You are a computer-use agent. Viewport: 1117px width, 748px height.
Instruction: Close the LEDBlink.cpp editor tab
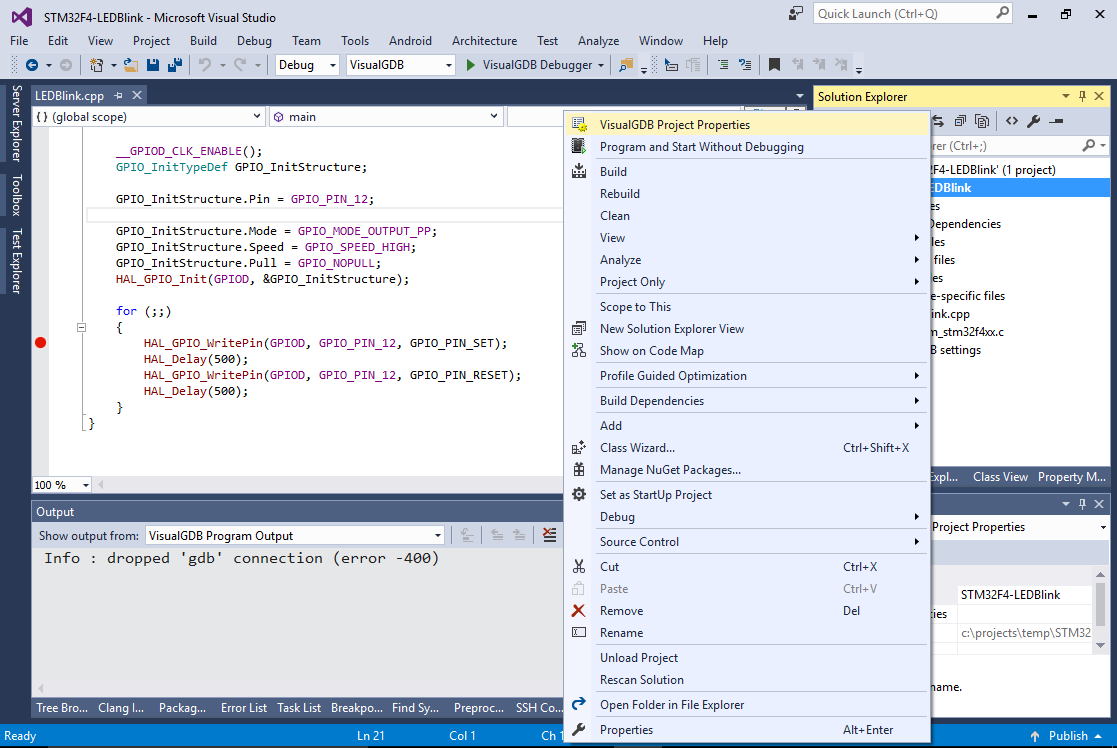point(137,95)
